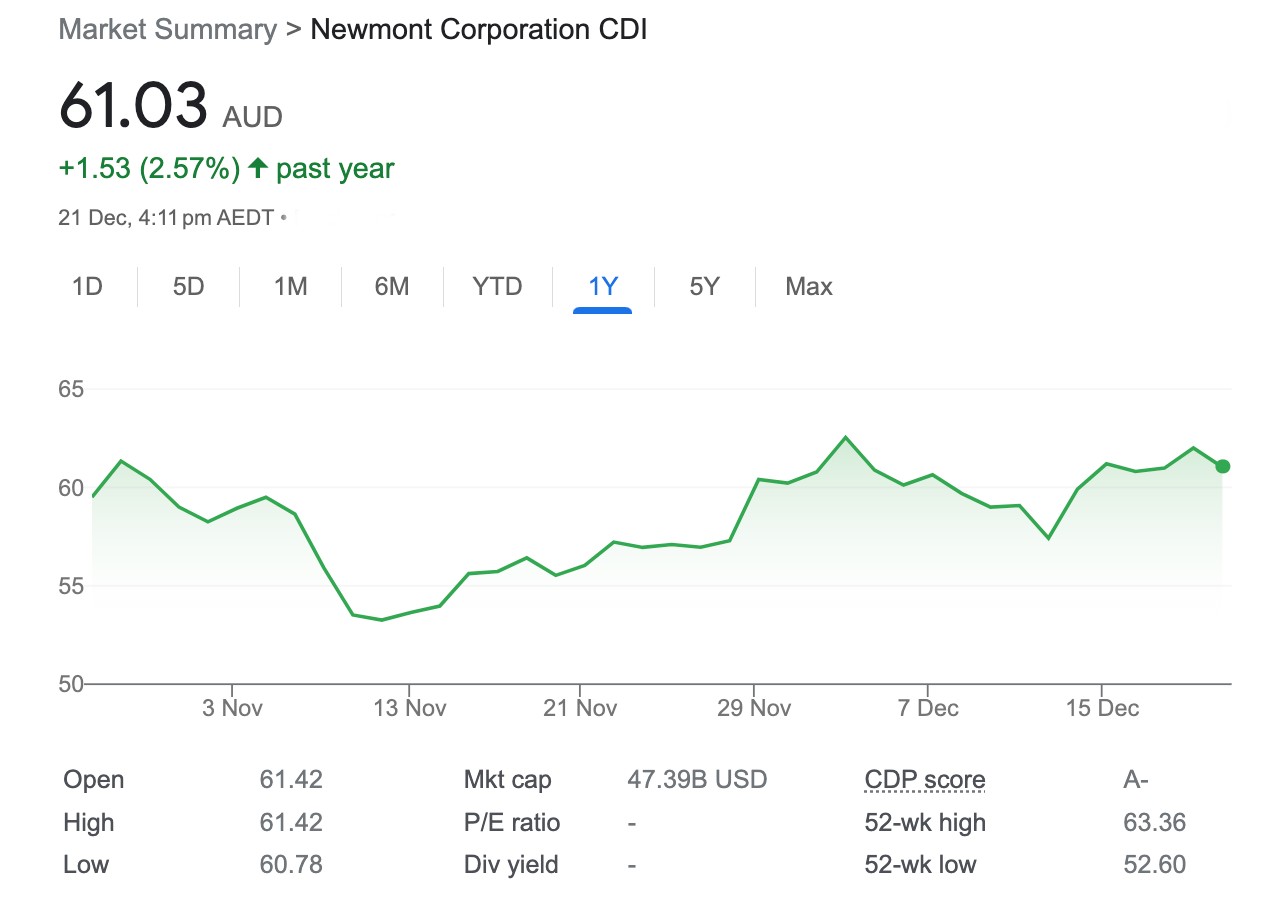Click the Mkt cap label
The width and height of the screenshot is (1282, 902).
coord(507,780)
